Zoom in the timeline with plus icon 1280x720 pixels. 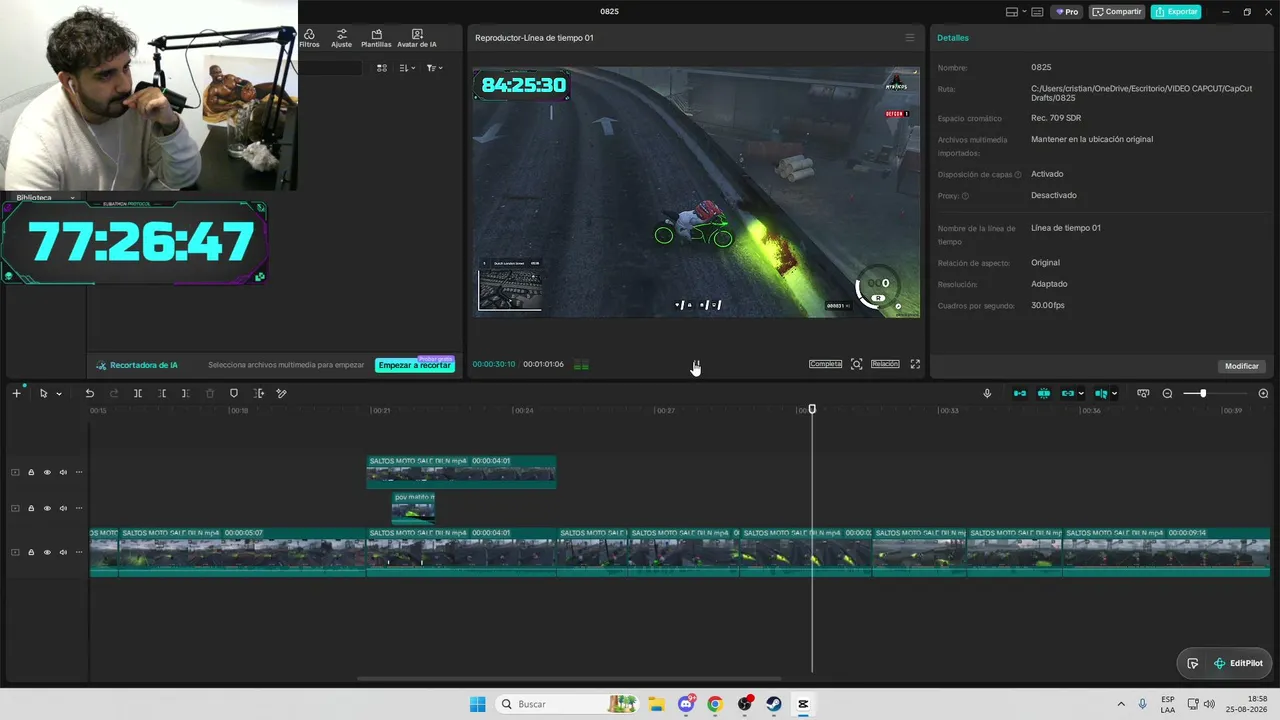pyautogui.click(x=1263, y=393)
